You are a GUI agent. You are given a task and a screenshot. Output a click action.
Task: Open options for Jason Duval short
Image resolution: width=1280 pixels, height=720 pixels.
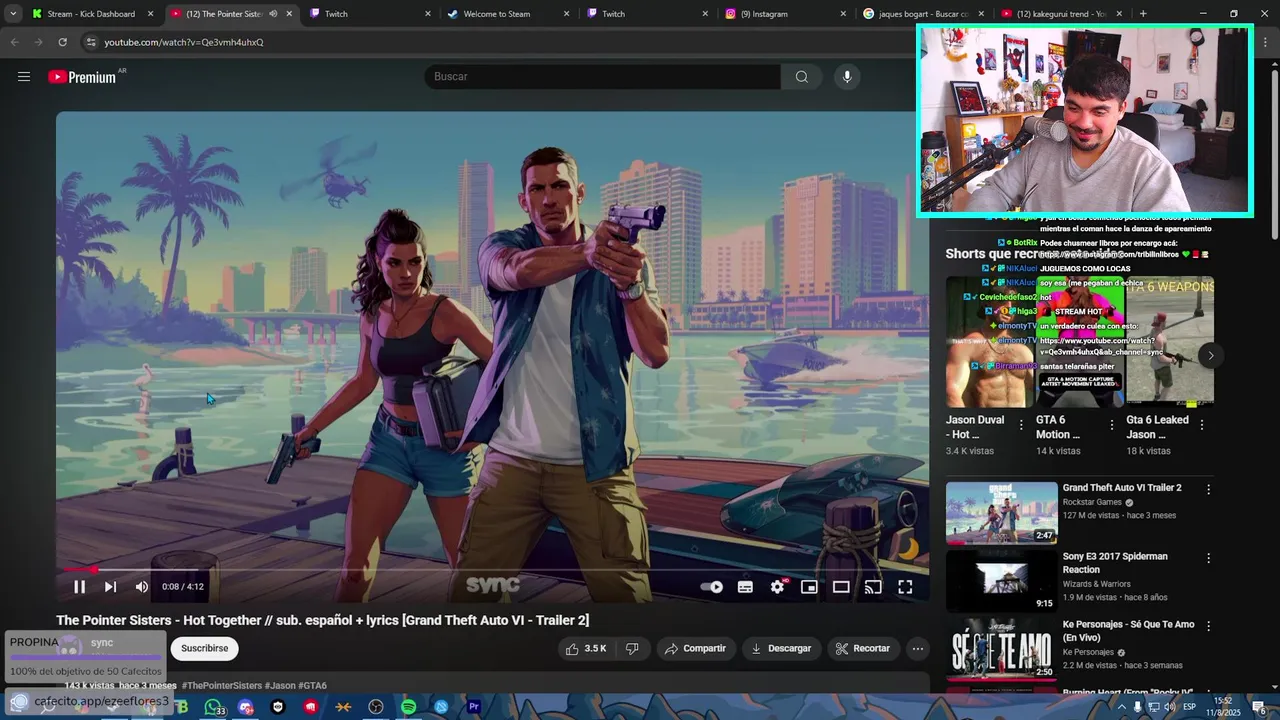(1021, 425)
